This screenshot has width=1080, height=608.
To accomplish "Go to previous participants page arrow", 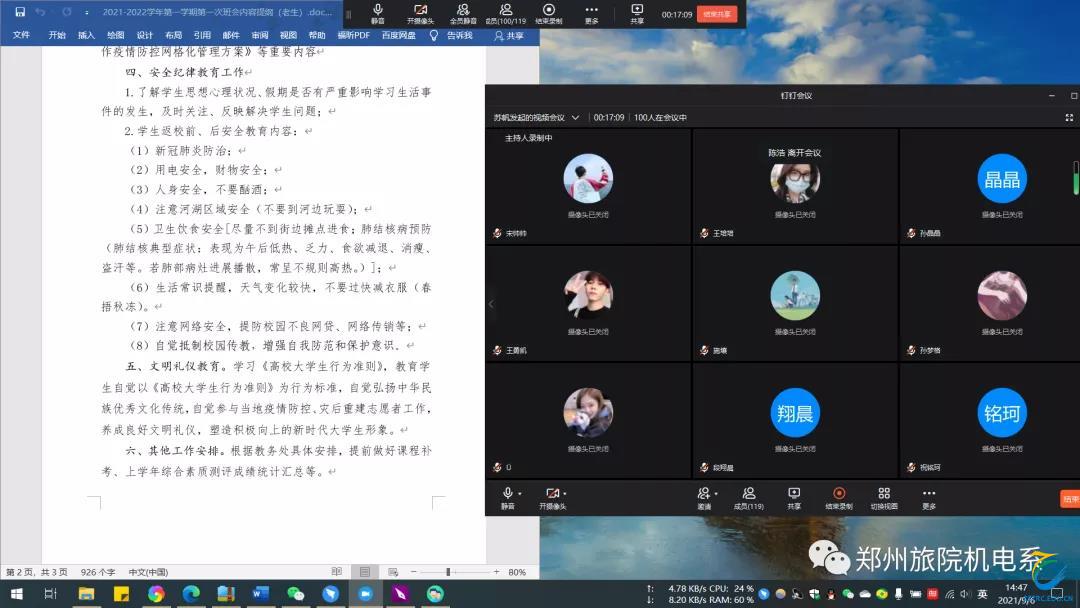I will 490,304.
